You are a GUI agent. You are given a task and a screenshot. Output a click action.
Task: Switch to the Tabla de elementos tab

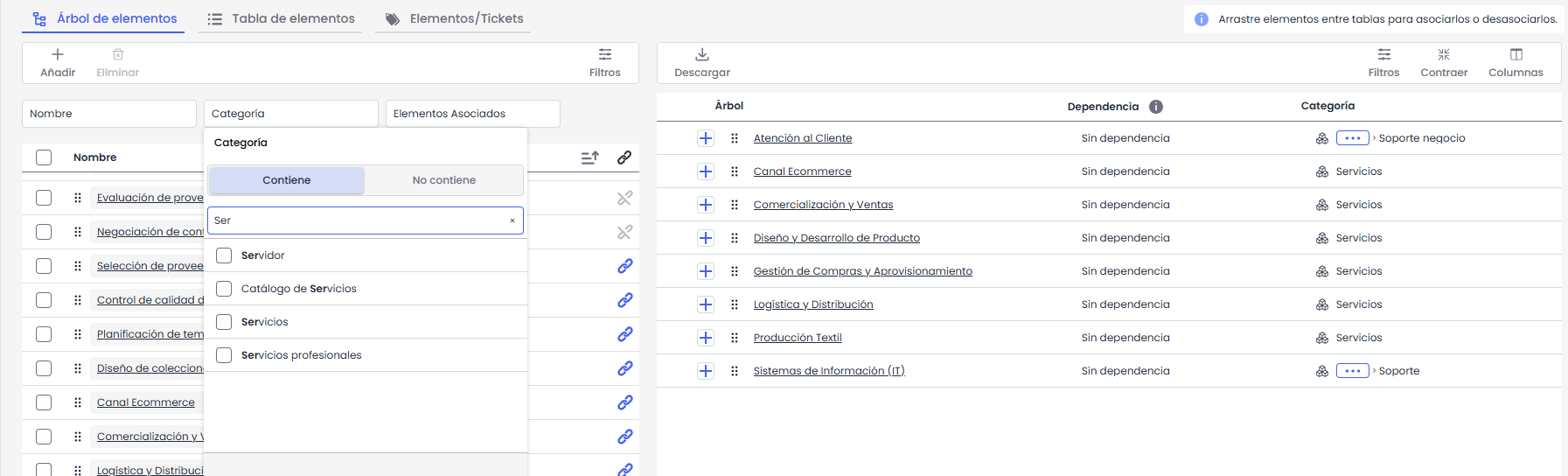(x=280, y=18)
